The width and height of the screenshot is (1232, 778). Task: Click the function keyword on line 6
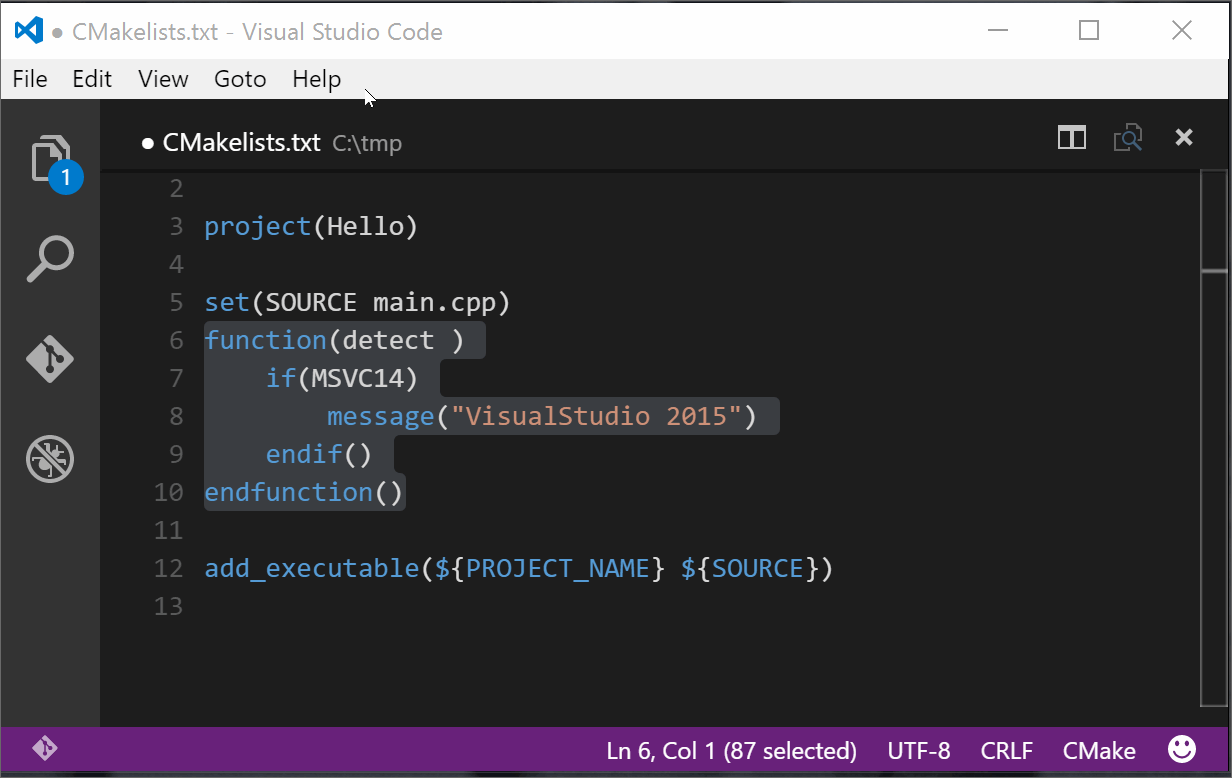tap(266, 340)
